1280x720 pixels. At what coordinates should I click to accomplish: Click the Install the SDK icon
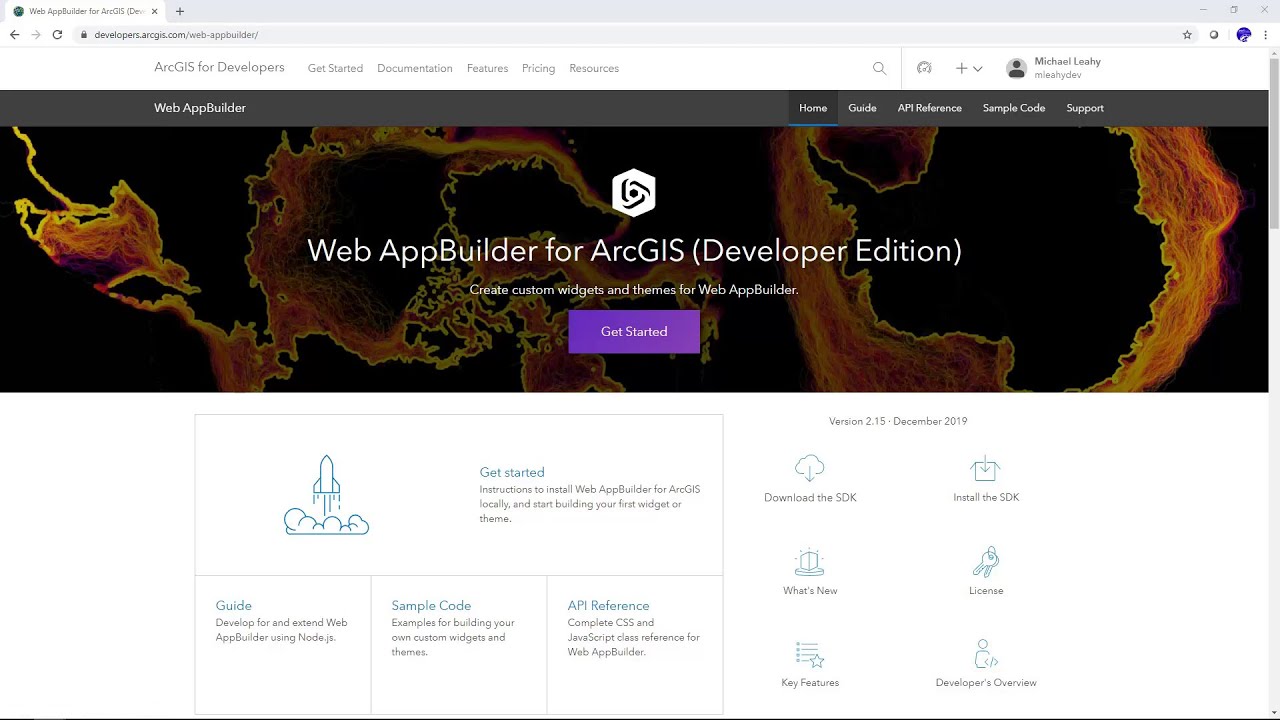tap(985, 468)
